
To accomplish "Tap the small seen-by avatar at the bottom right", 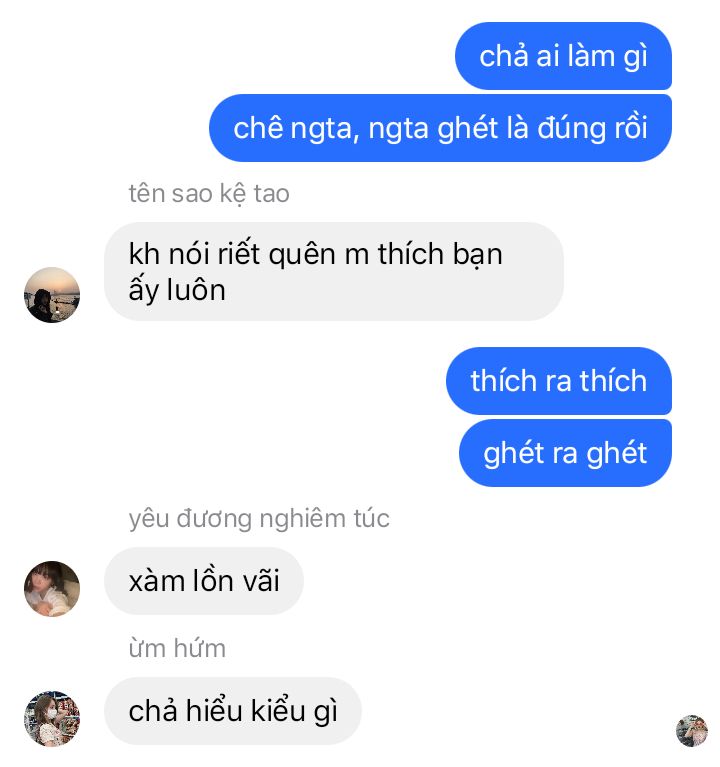I will coord(692,731).
